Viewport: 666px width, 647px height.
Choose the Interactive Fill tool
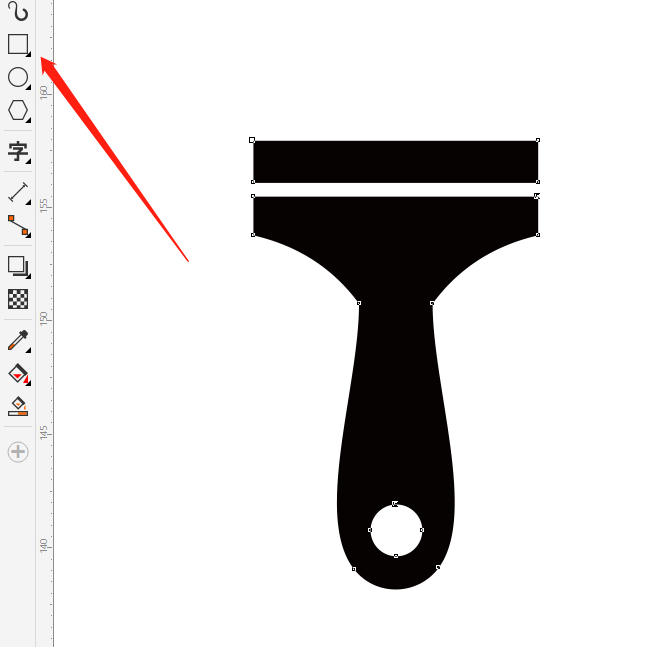point(18,374)
